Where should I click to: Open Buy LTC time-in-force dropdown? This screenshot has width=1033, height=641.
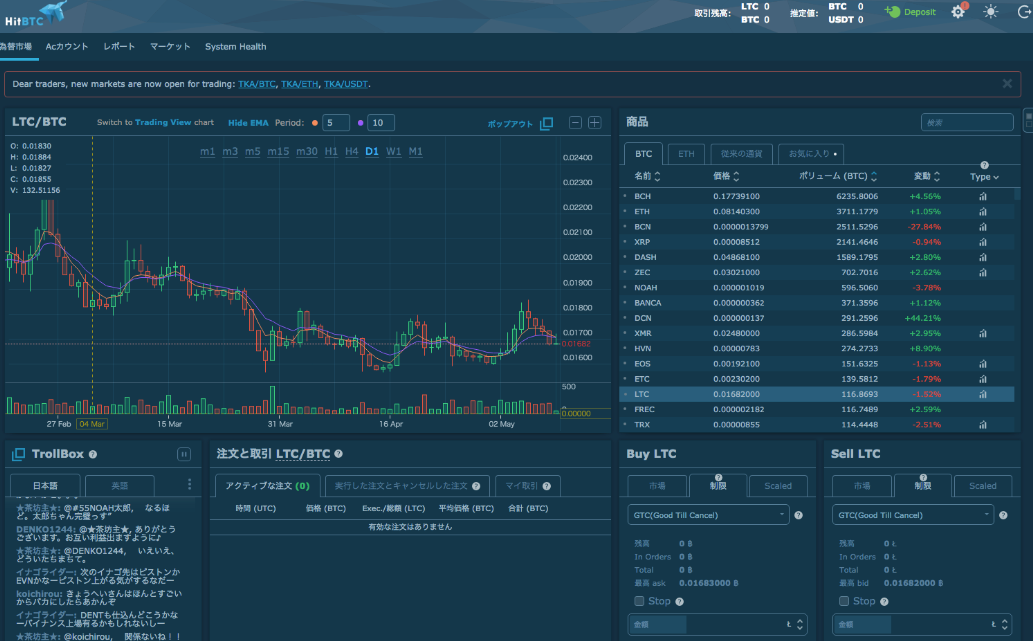pyautogui.click(x=708, y=515)
